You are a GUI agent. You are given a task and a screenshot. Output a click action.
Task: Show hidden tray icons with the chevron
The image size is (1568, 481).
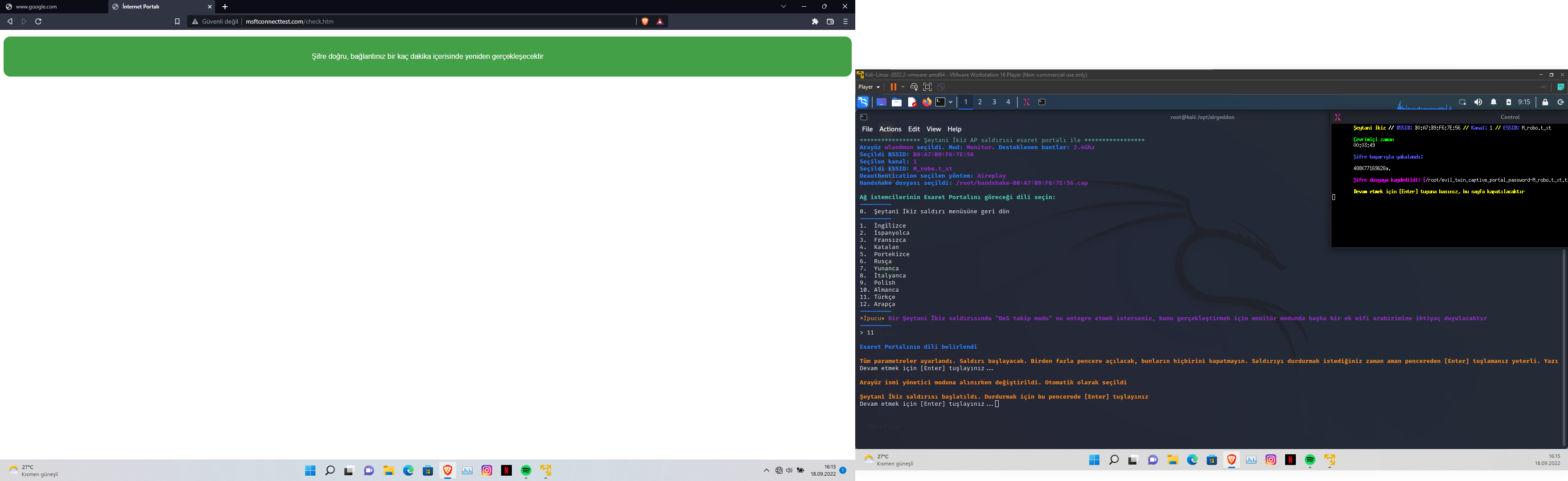[x=766, y=471]
